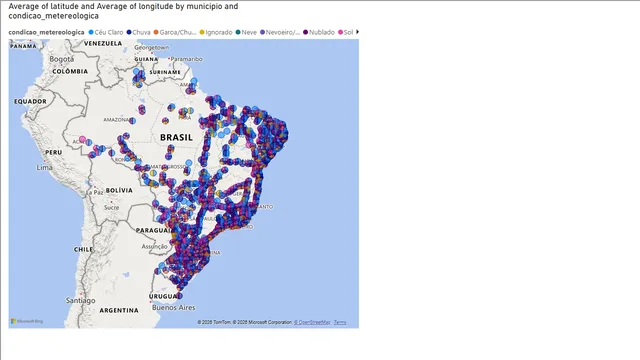Click the Georgetown city label
Image resolution: width=640 pixels, height=360 pixels.
151,47
